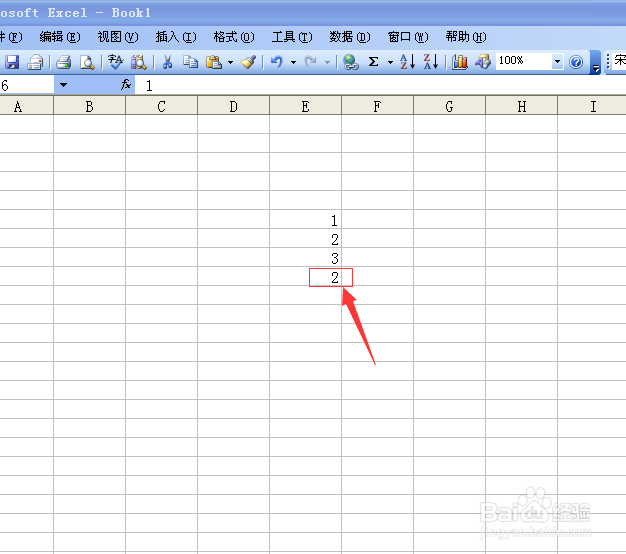Image resolution: width=626 pixels, height=554 pixels.
Task: Sort descending with Z-A icon
Action: (431, 62)
